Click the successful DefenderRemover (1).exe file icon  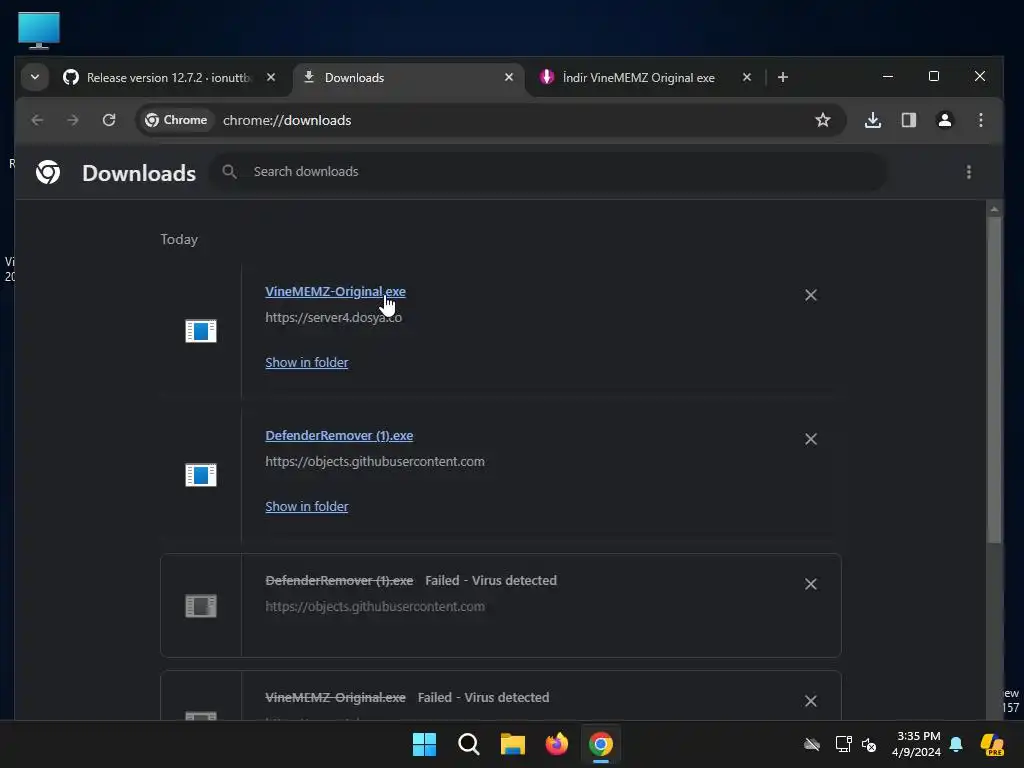click(x=200, y=475)
